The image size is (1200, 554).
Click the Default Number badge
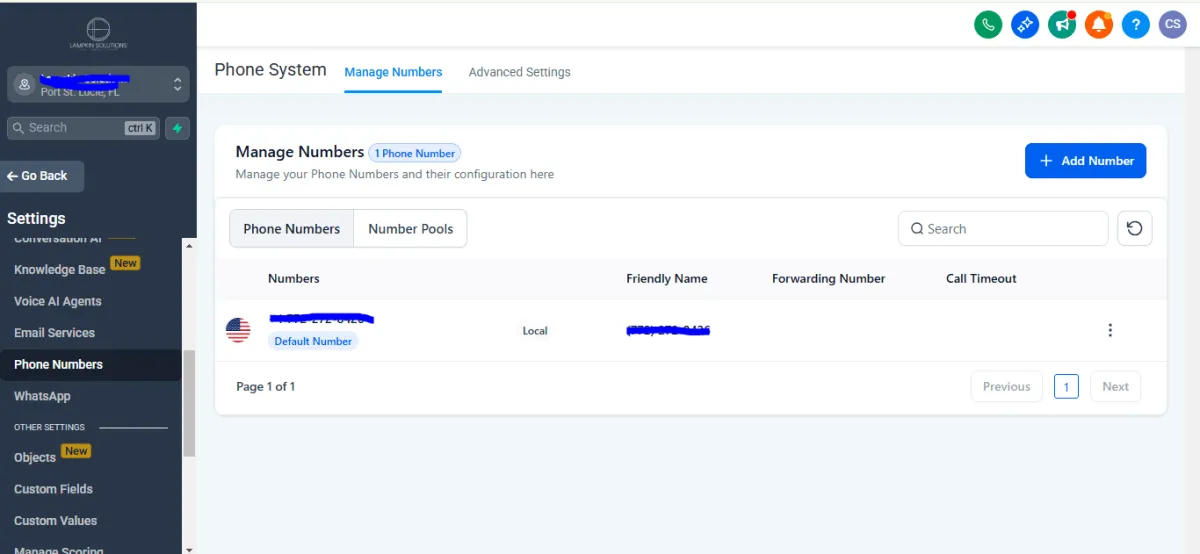[x=313, y=341]
